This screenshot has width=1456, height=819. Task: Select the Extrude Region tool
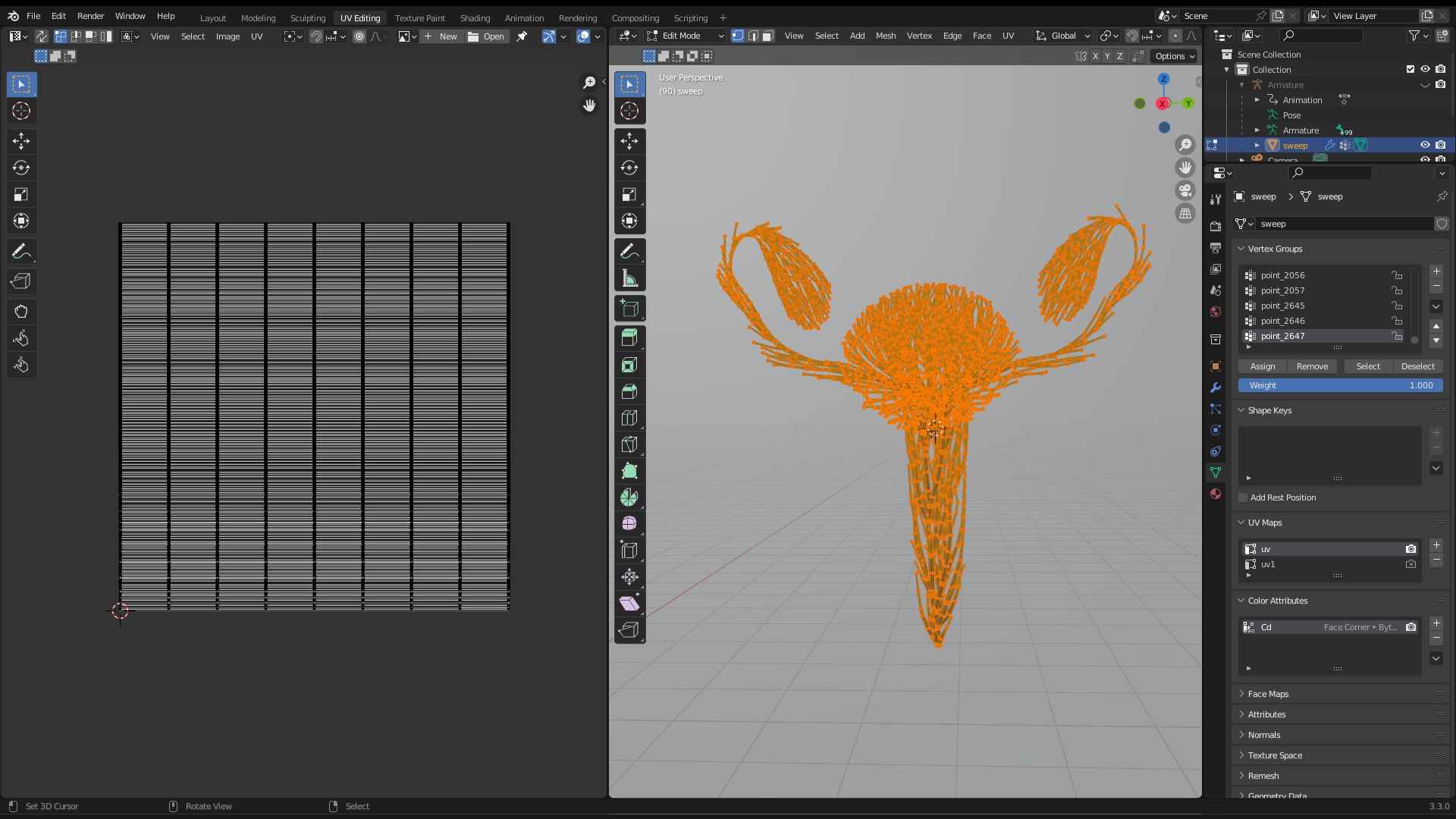click(x=629, y=337)
